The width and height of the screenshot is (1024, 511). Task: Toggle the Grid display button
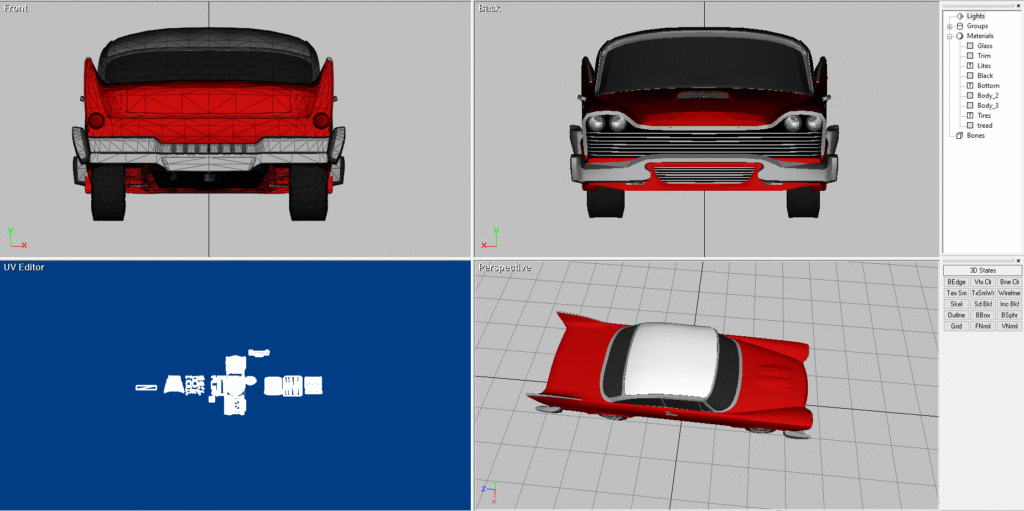[956, 326]
